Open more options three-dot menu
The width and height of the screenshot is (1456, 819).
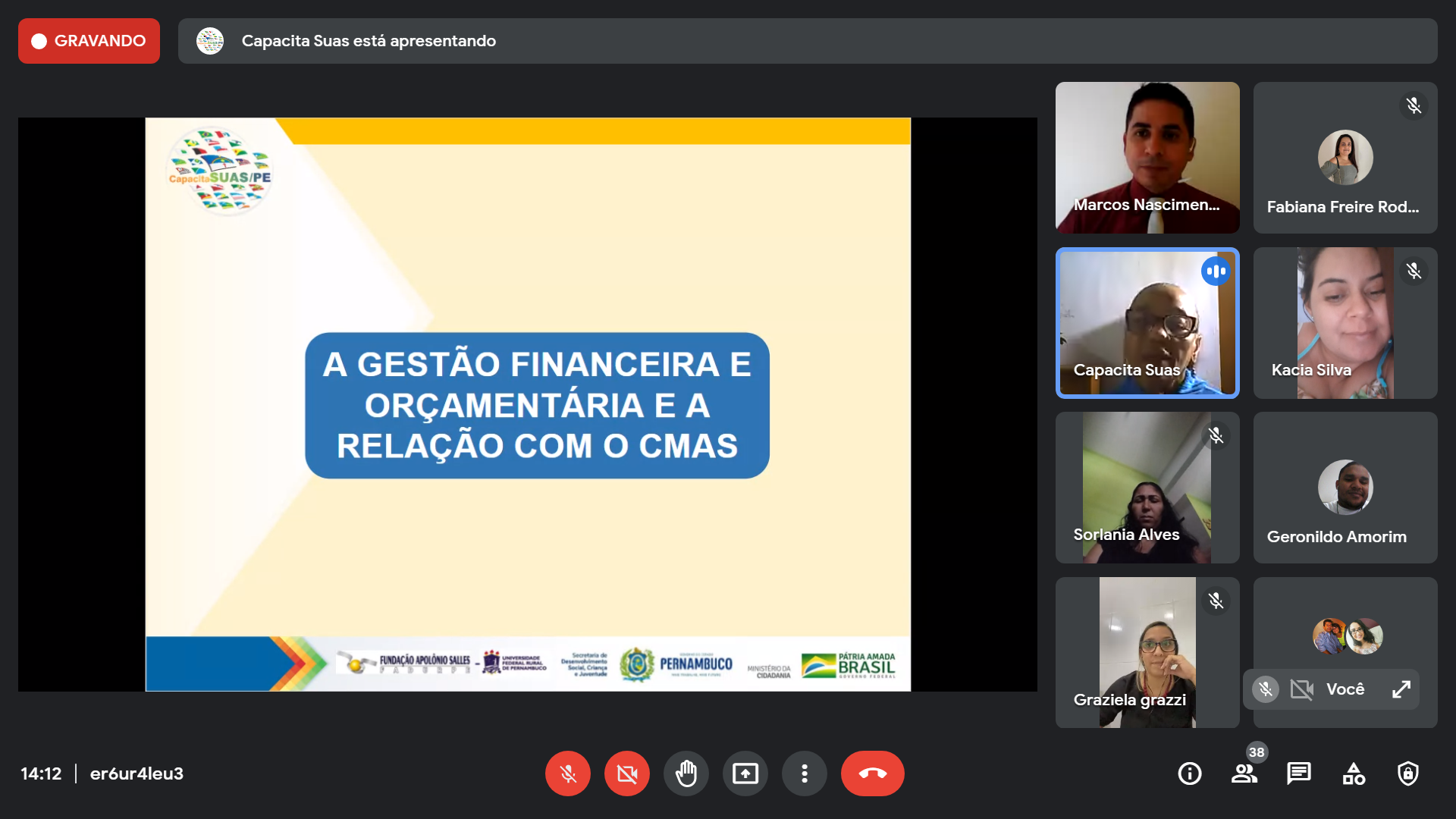click(x=804, y=773)
